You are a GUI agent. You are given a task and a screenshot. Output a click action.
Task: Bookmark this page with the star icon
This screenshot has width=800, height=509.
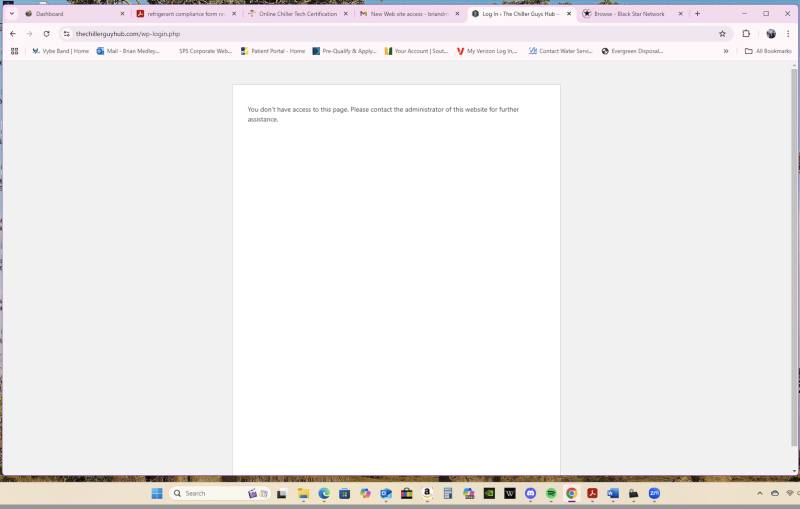pyautogui.click(x=722, y=34)
